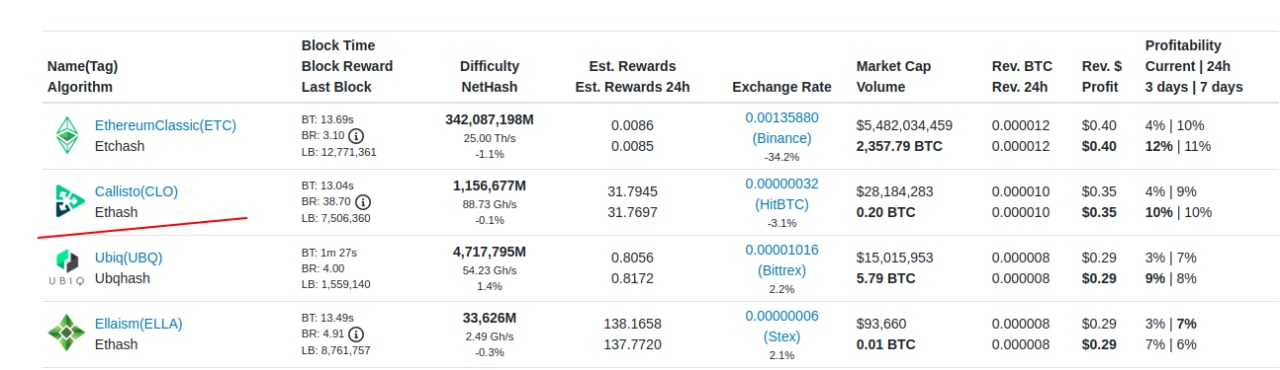This screenshot has height=370, width=1280.
Task: Click the Est. Rewards 24h header
Action: [x=632, y=87]
